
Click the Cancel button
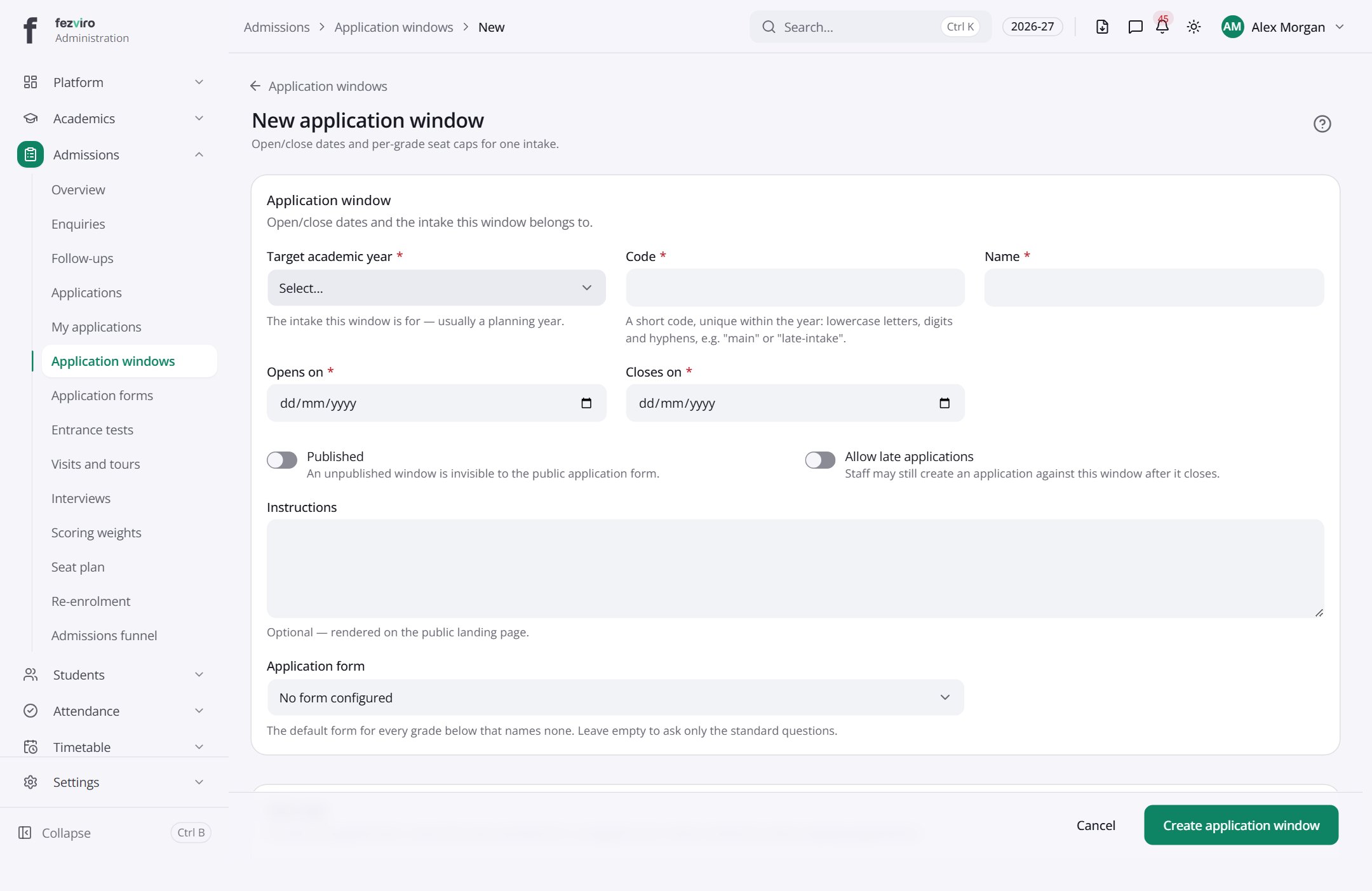[x=1096, y=825]
